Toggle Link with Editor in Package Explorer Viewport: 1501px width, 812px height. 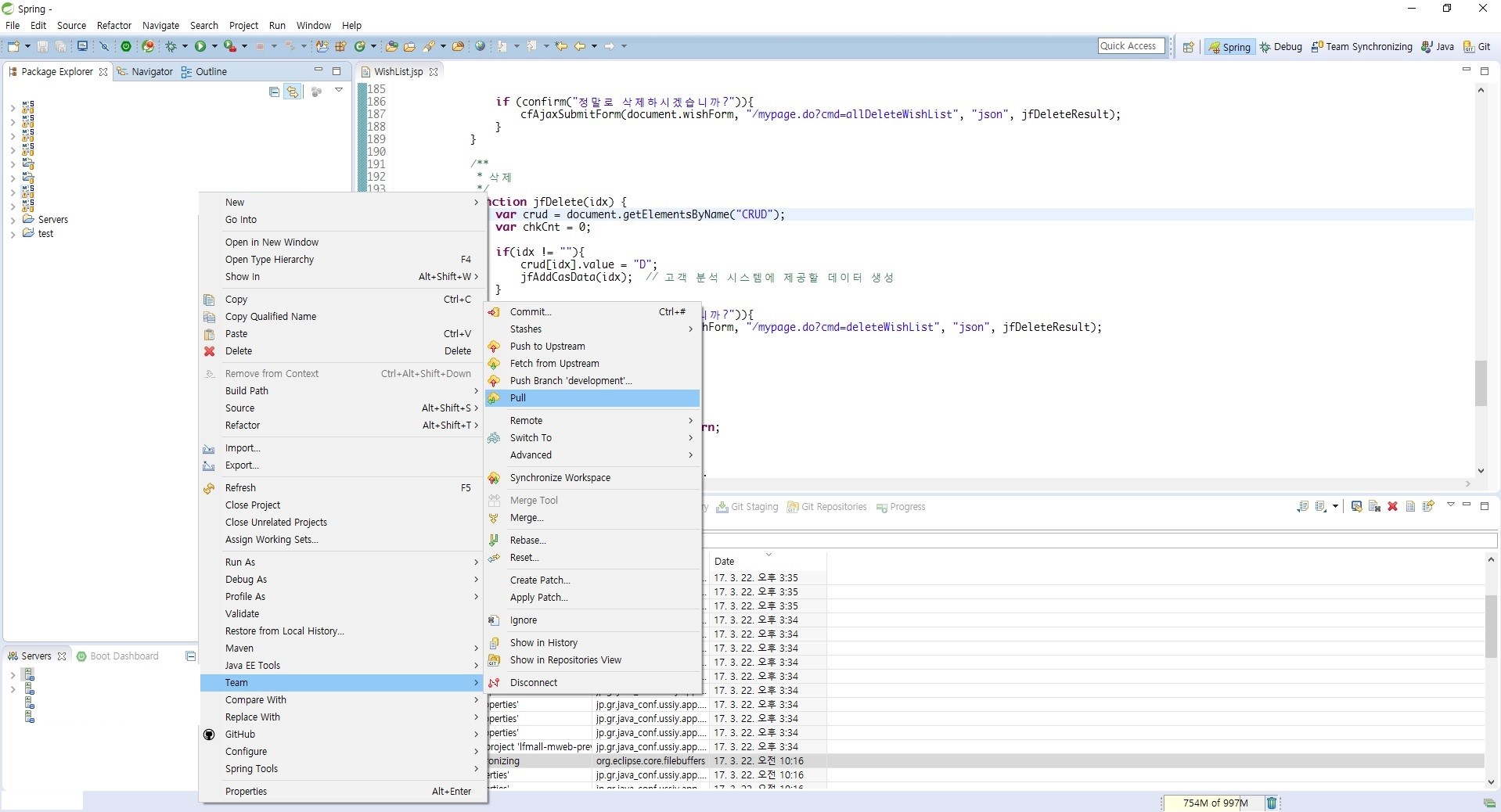click(292, 92)
